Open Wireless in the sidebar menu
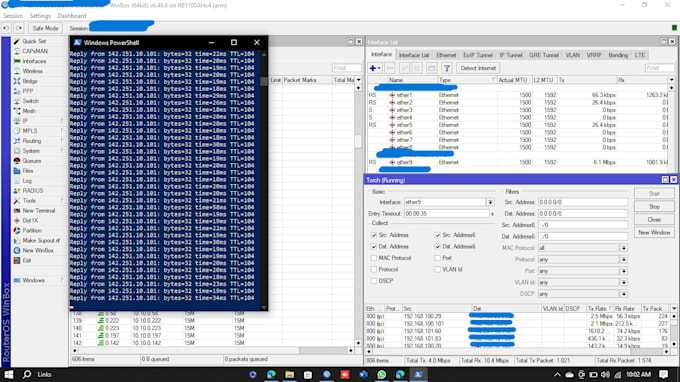This screenshot has height=382, width=680. pyautogui.click(x=33, y=71)
